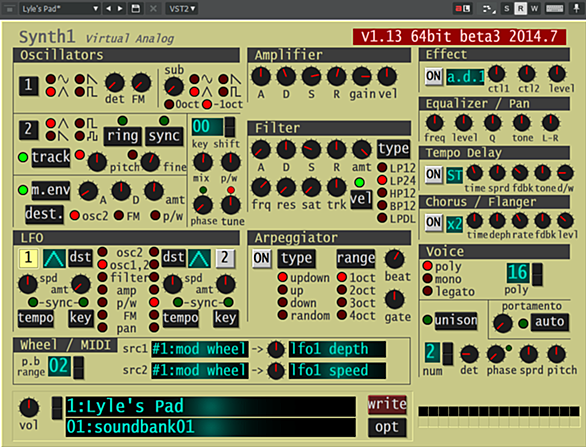This screenshot has height=447, width=586.
Task: Click the filter frq cutoff knob
Action: pyautogui.click(x=261, y=187)
